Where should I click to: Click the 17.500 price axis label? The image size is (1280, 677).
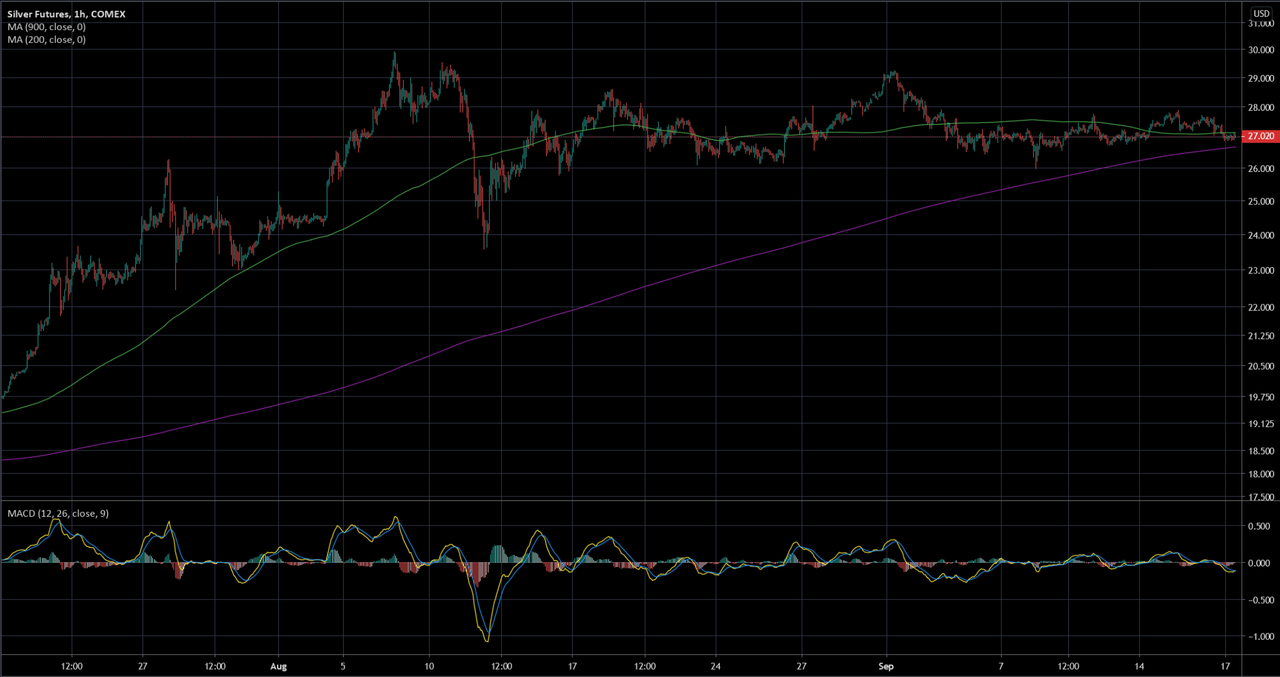click(1259, 497)
